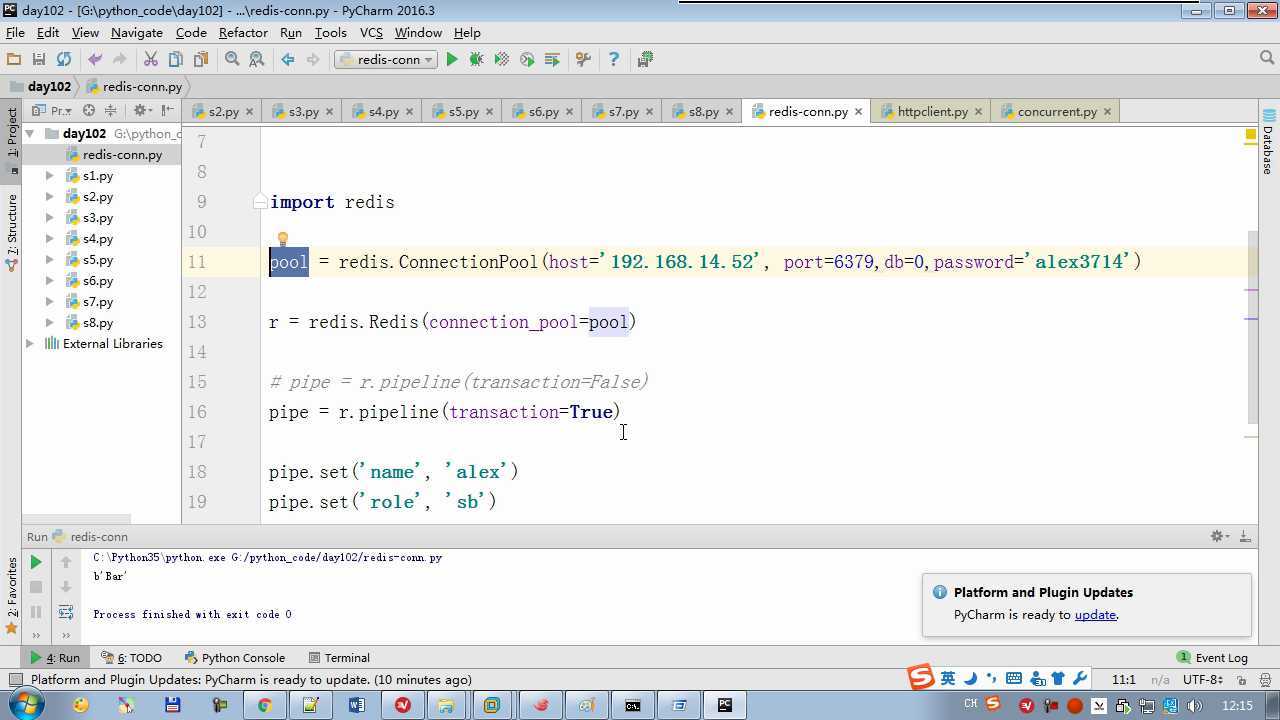Screen dimensions: 1280x720
Task: Toggle the 4: Run tool window
Action: 55,658
